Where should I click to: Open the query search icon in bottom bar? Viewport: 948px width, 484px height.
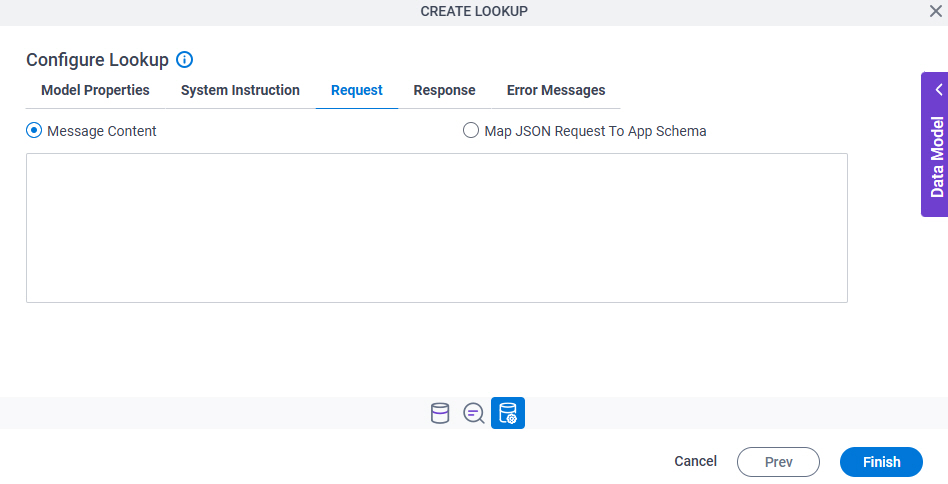[473, 413]
